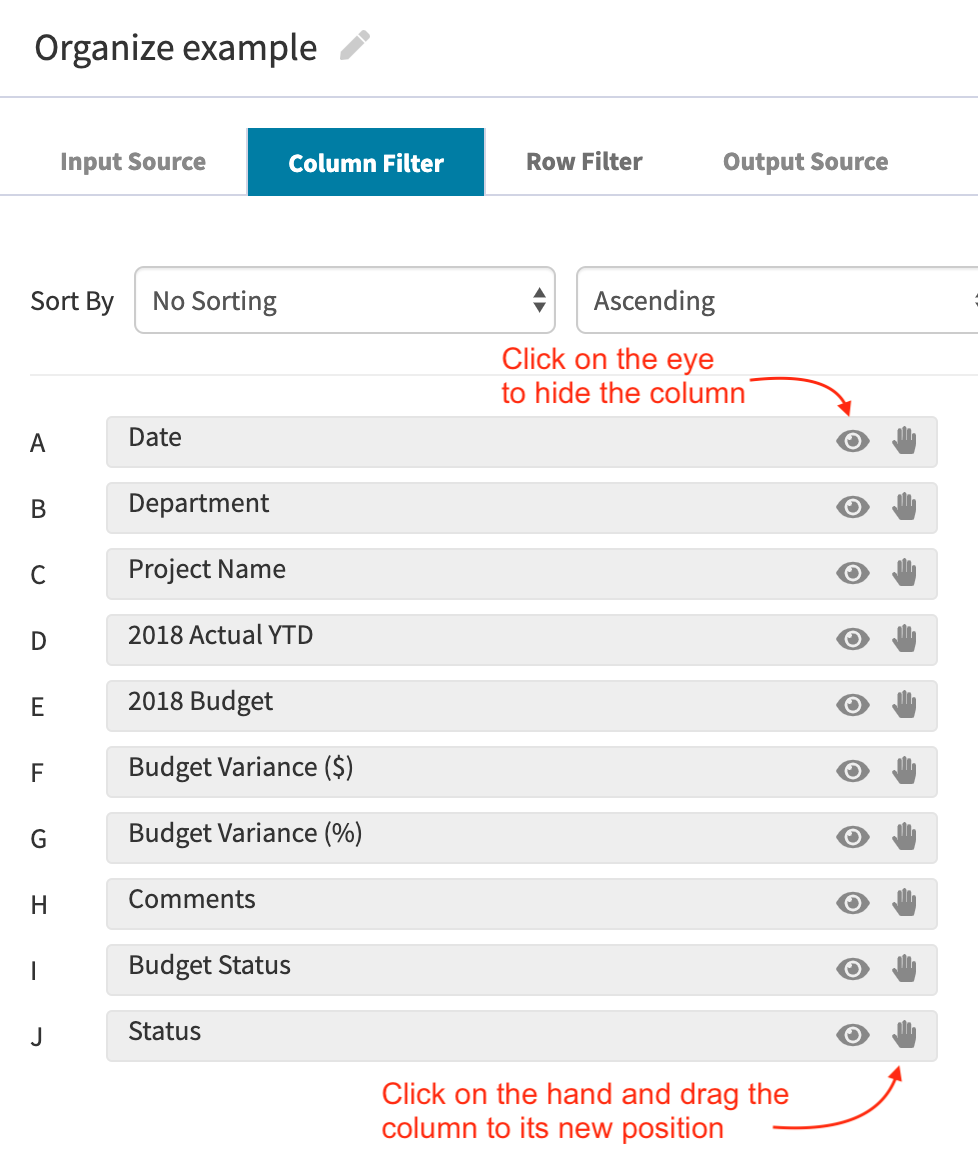Image resolution: width=978 pixels, height=1158 pixels.
Task: Open the No Sorting dropdown
Action: tap(345, 300)
